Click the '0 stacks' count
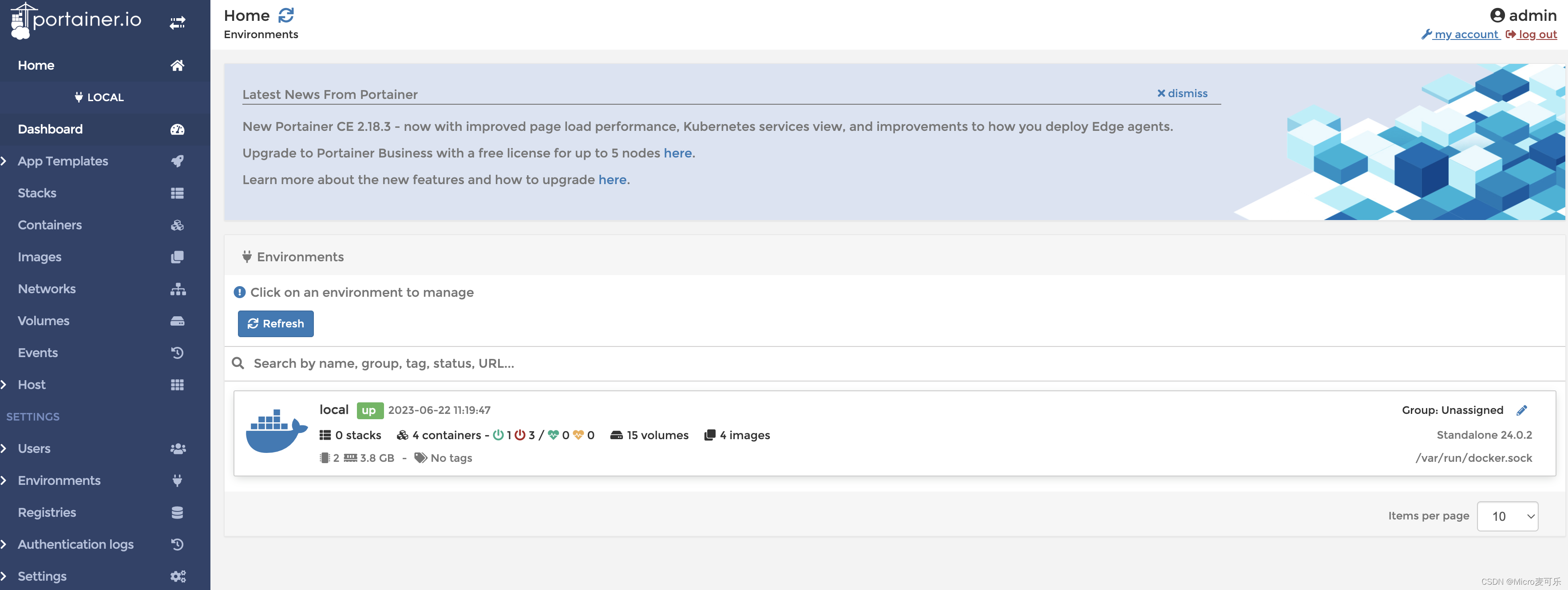Screen dimensions: 1568x590 (x=351, y=435)
